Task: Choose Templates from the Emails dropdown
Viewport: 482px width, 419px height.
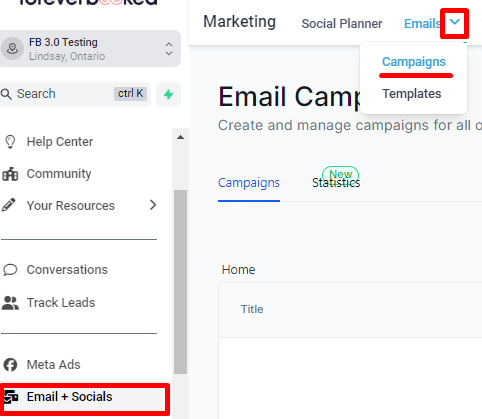Action: 412,94
